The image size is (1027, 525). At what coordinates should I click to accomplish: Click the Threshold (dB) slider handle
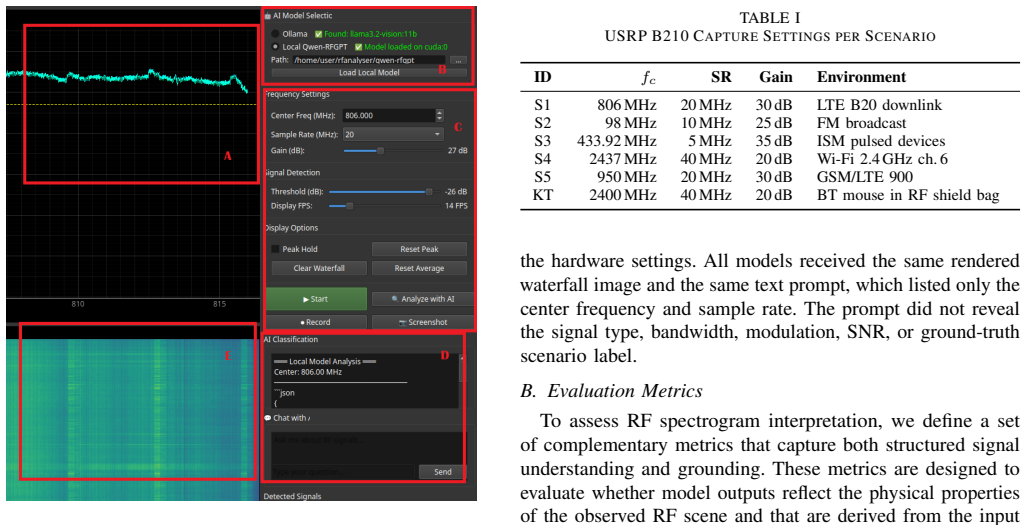click(x=429, y=192)
